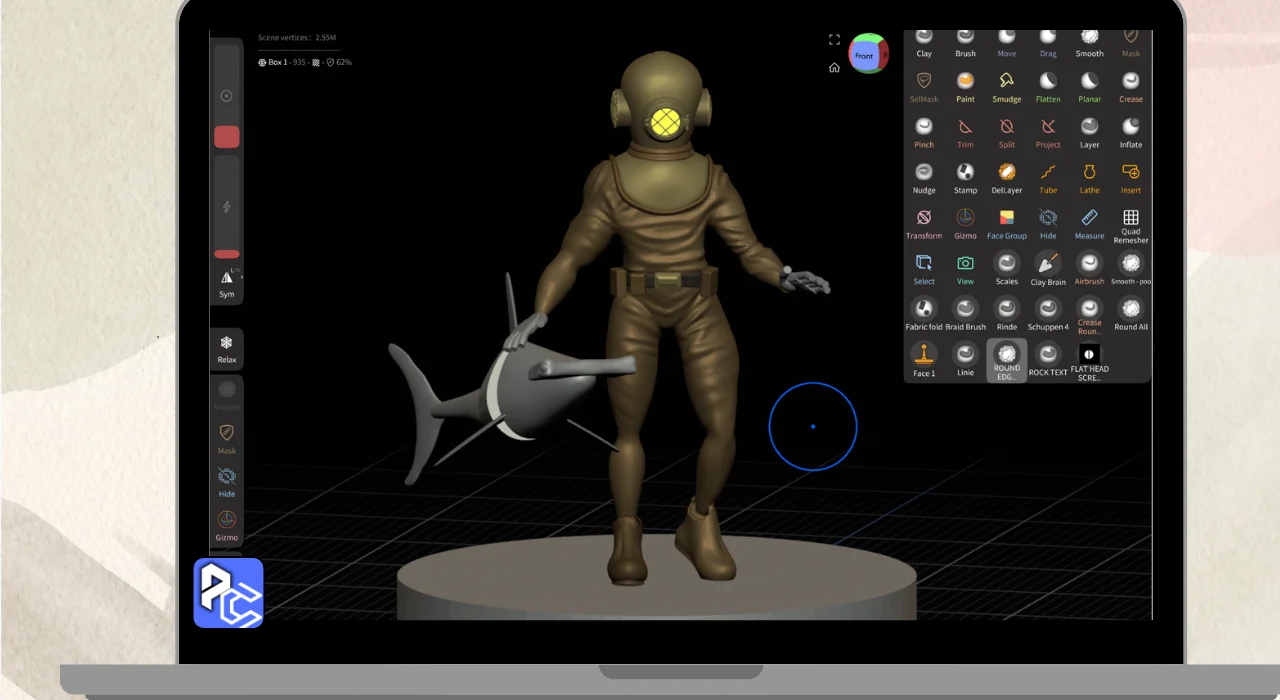Toggle fullscreen with the expand icon

[x=834, y=40]
